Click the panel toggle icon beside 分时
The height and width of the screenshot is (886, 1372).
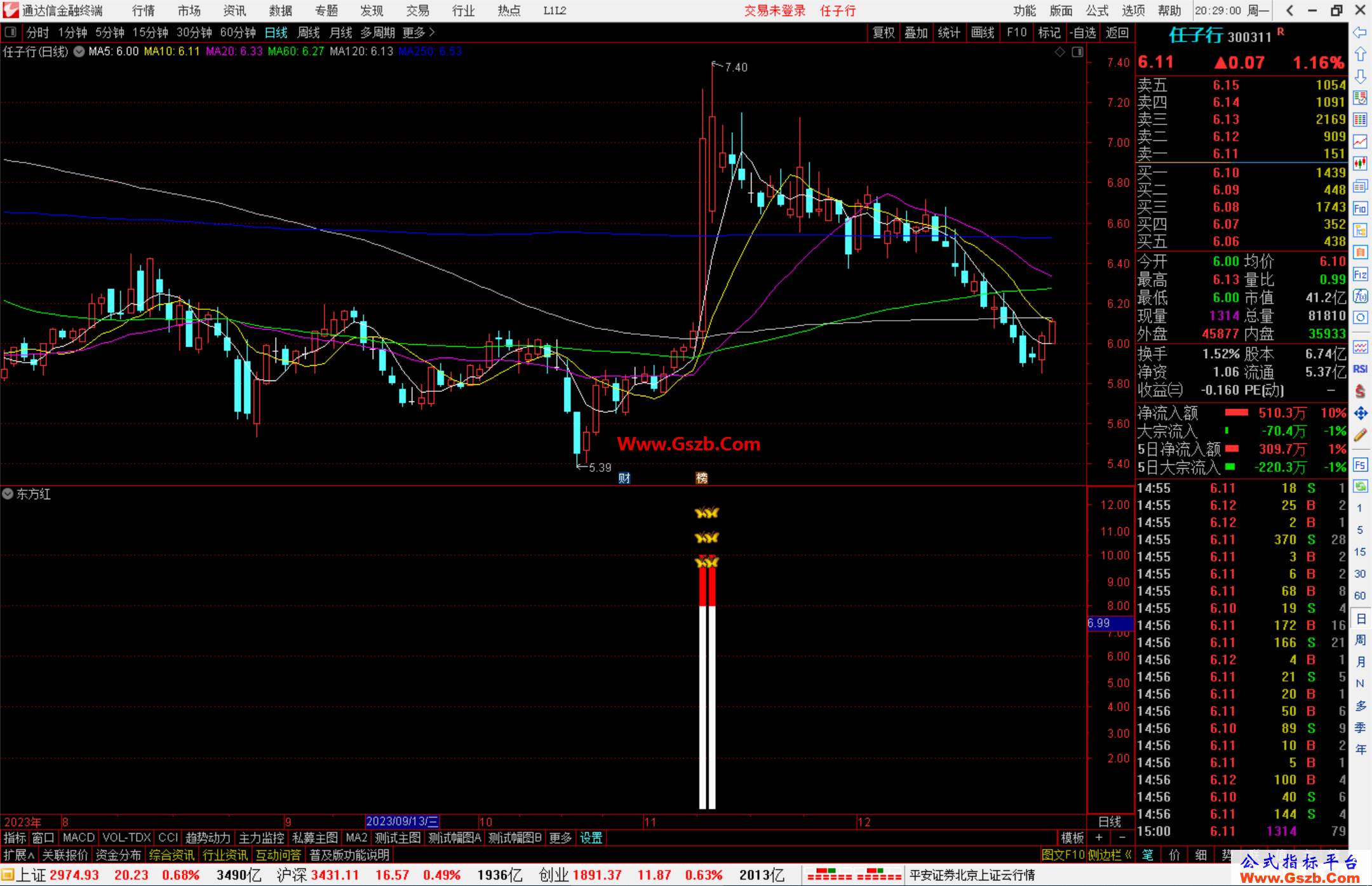10,32
